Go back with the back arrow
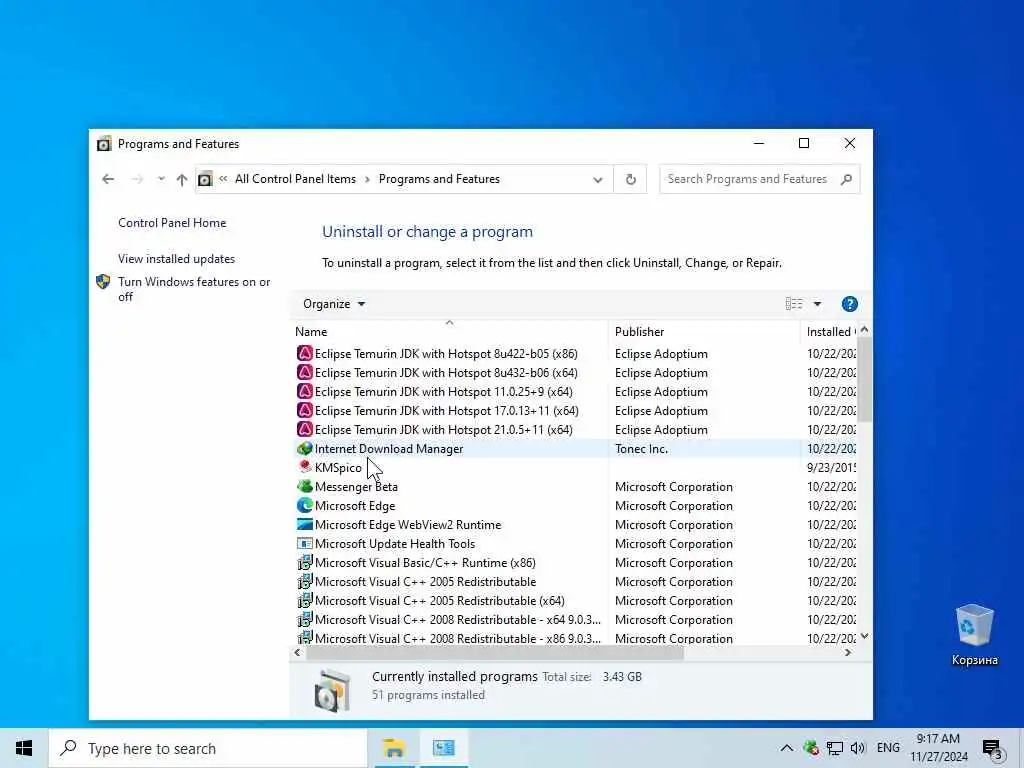Image resolution: width=1024 pixels, height=768 pixels. tap(108, 179)
